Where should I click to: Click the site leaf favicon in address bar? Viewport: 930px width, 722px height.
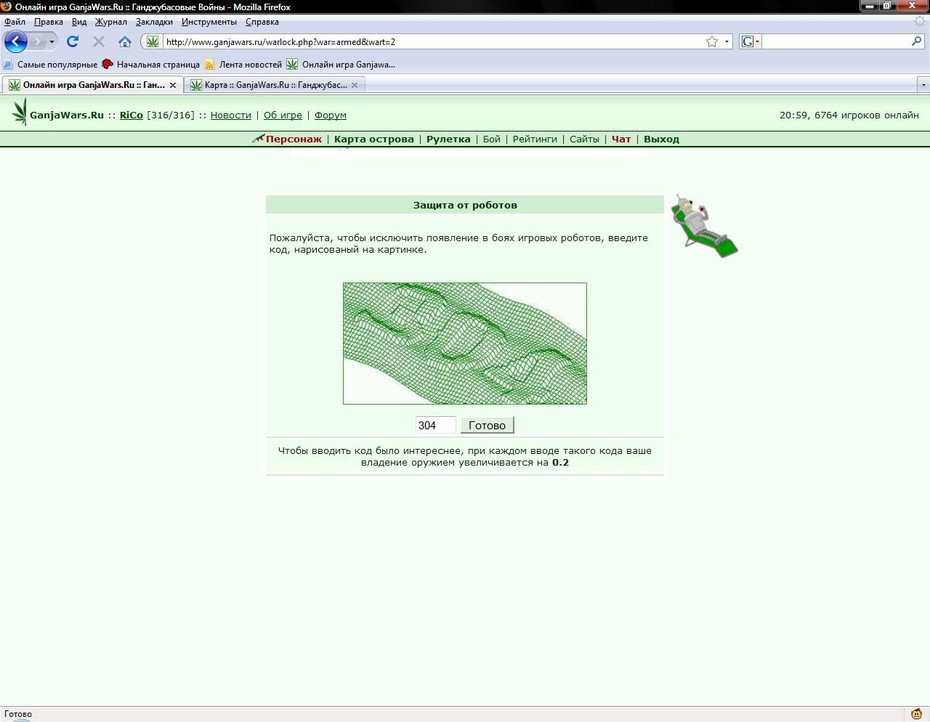pyautogui.click(x=152, y=42)
